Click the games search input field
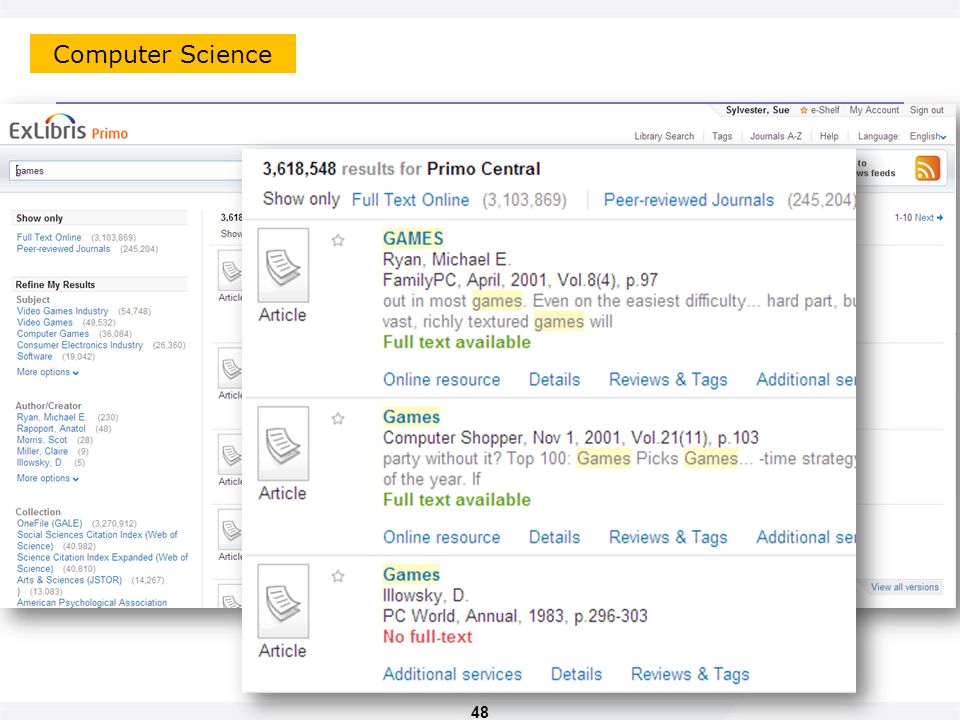This screenshot has width=960, height=720. 126,170
